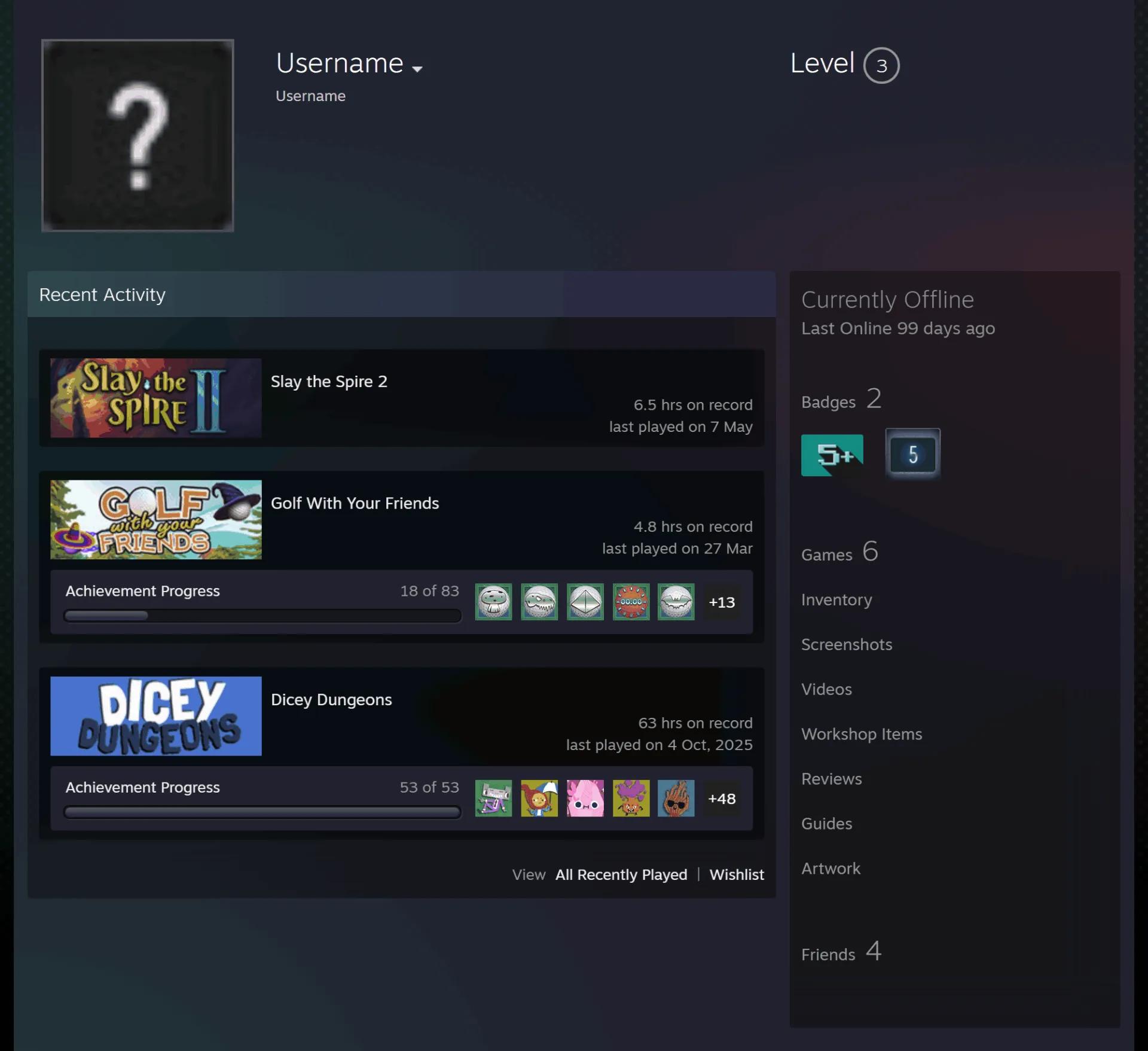1148x1051 pixels.
Task: Click the Golf toothed ball achievement icon
Action: click(539, 602)
